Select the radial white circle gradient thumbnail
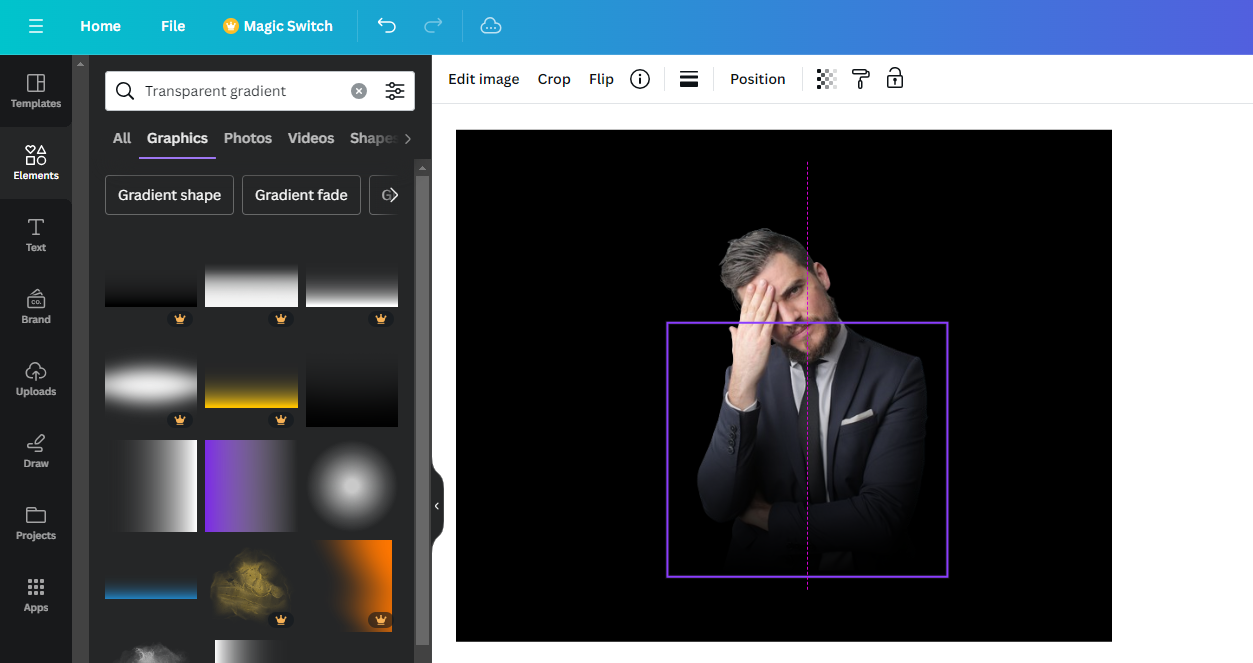Screen dimensions: 1253x663 coord(352,486)
